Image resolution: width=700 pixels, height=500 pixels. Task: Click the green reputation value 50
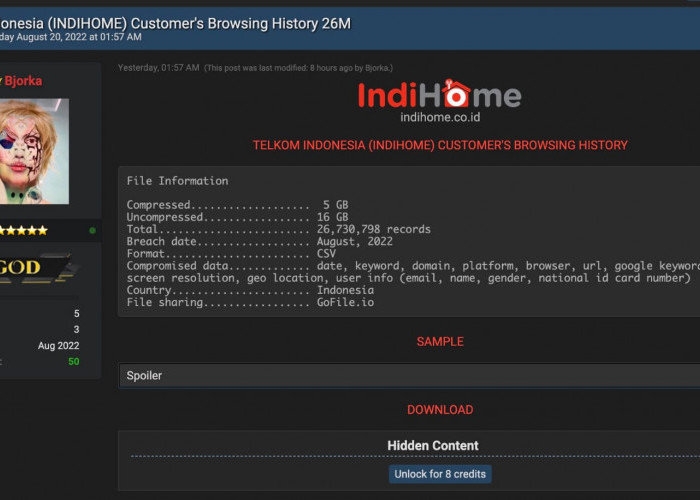point(74,362)
